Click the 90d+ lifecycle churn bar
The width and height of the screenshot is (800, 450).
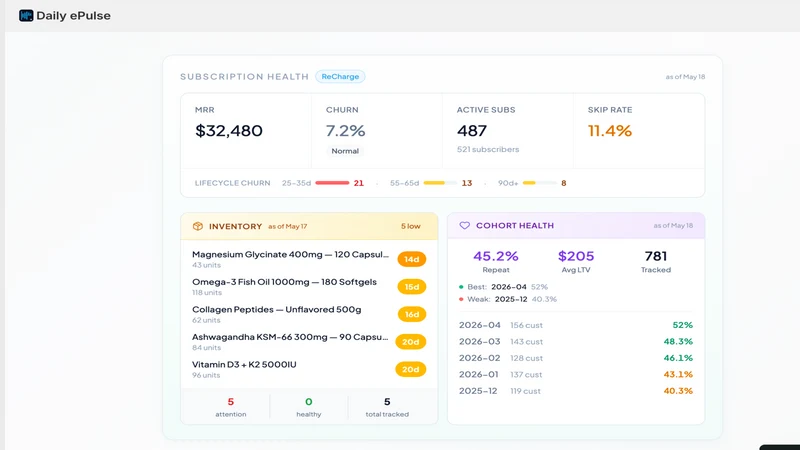539,183
